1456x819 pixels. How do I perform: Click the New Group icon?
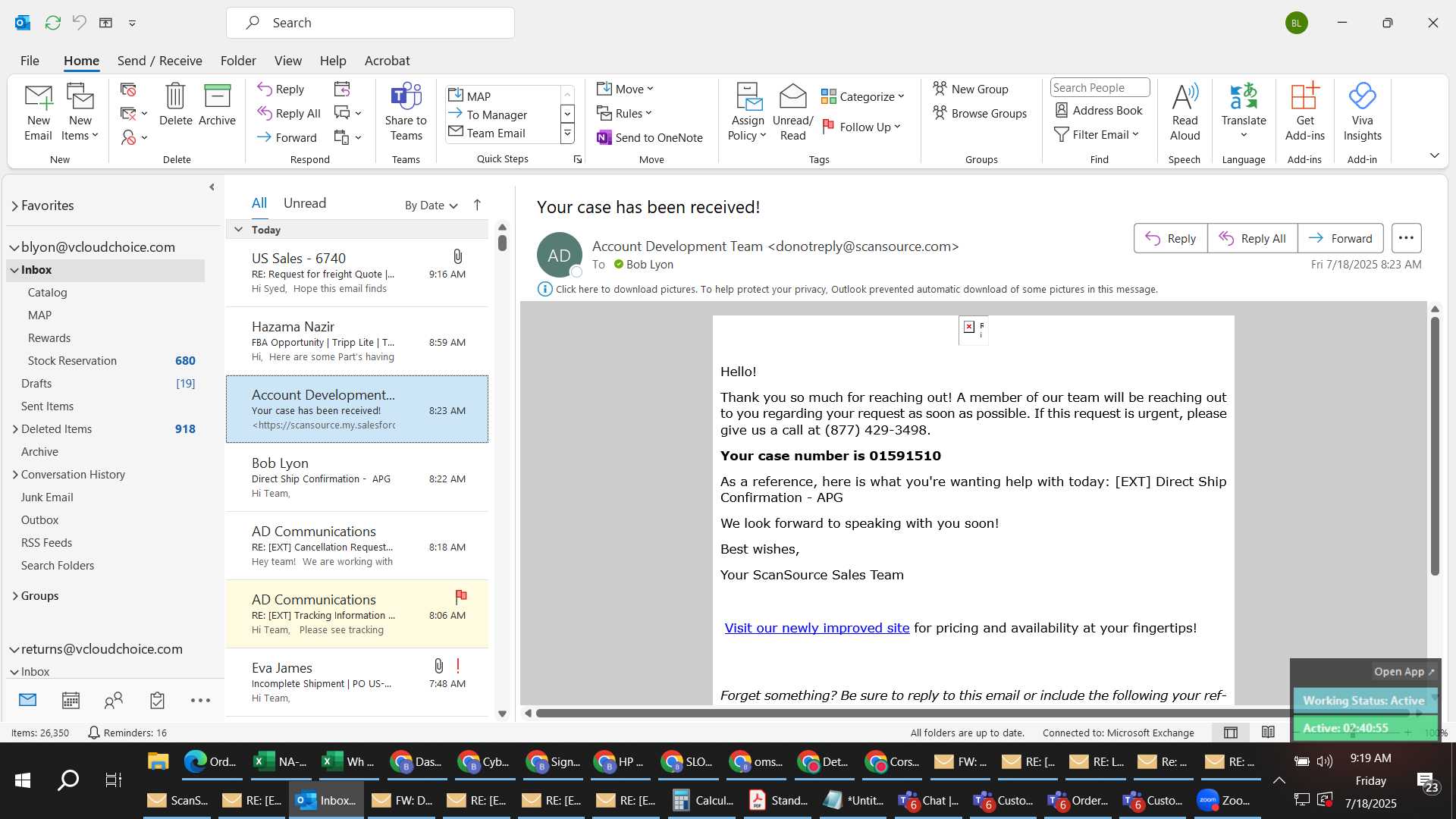pos(940,89)
